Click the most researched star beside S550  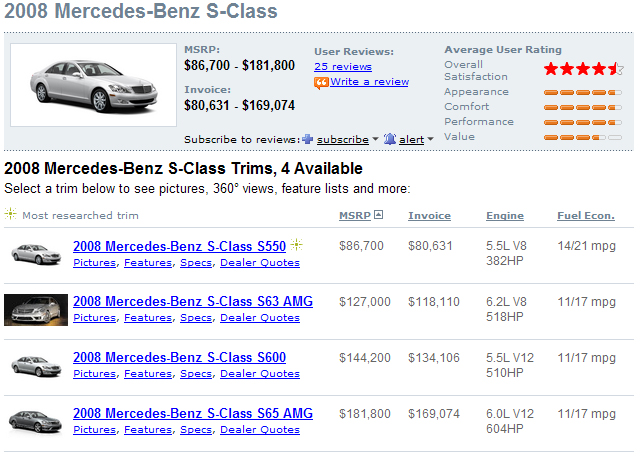click(x=296, y=245)
